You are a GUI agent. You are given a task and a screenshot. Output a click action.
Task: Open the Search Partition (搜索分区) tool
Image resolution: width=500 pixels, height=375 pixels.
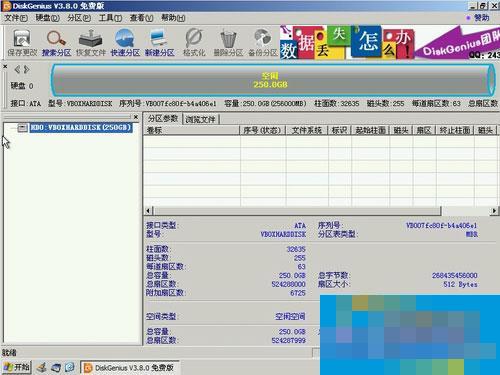point(56,42)
